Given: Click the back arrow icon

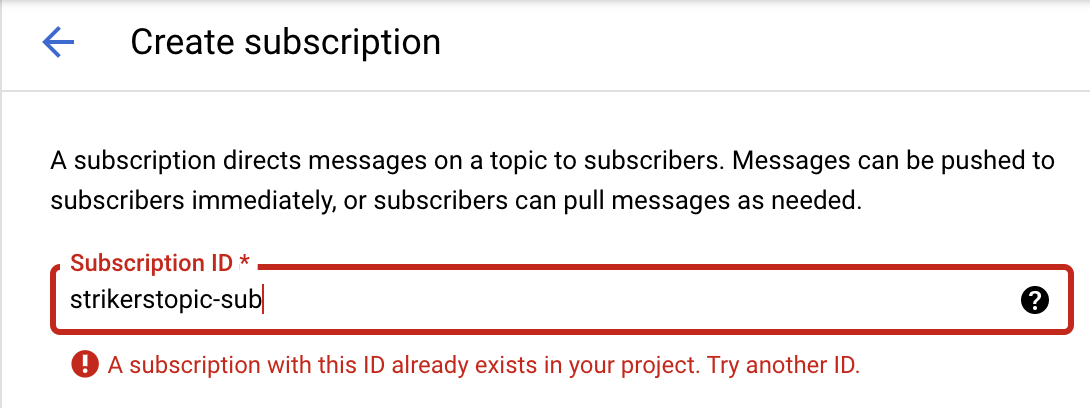Looking at the screenshot, I should [58, 42].
